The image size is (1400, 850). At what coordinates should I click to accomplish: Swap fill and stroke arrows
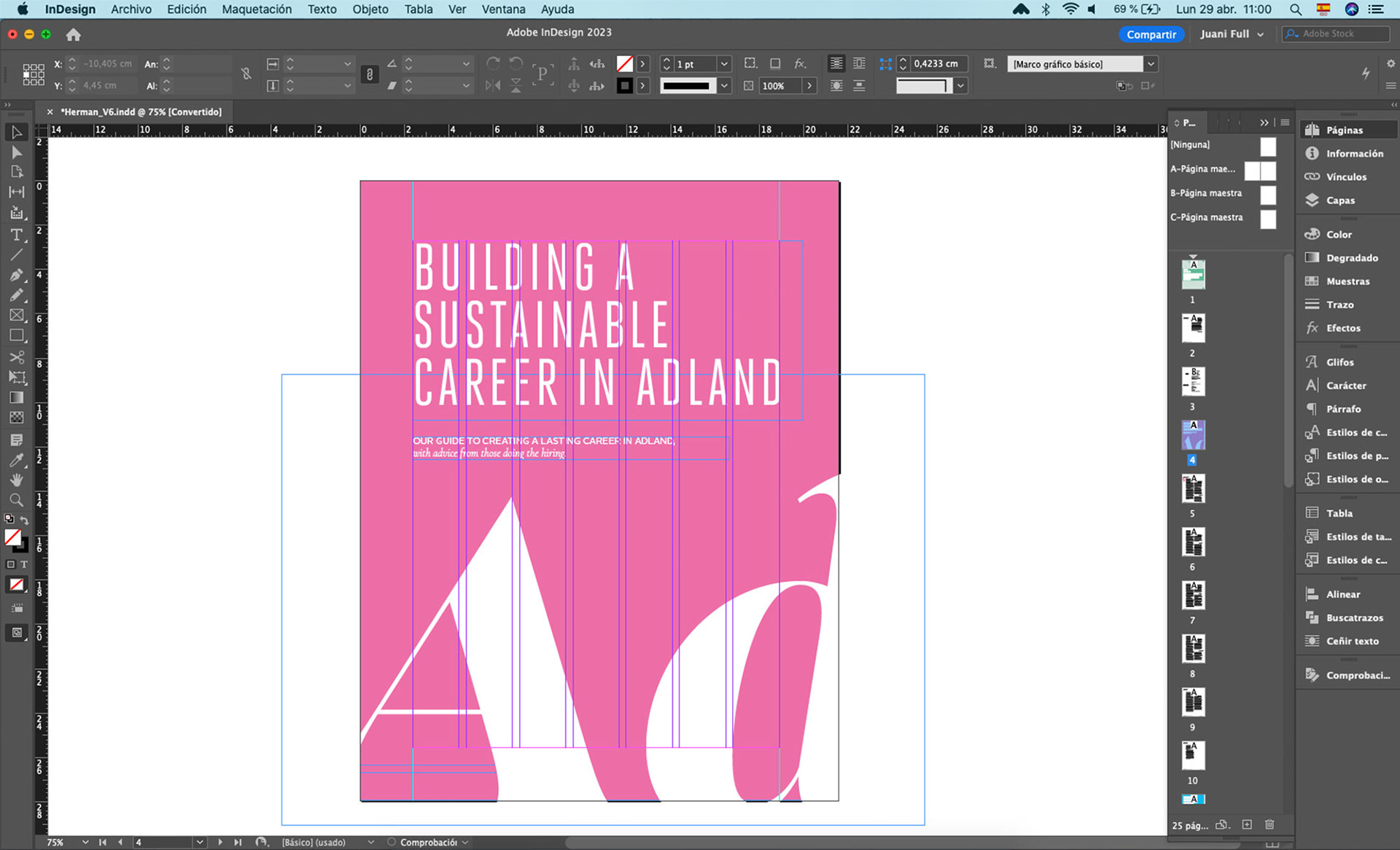click(25, 520)
